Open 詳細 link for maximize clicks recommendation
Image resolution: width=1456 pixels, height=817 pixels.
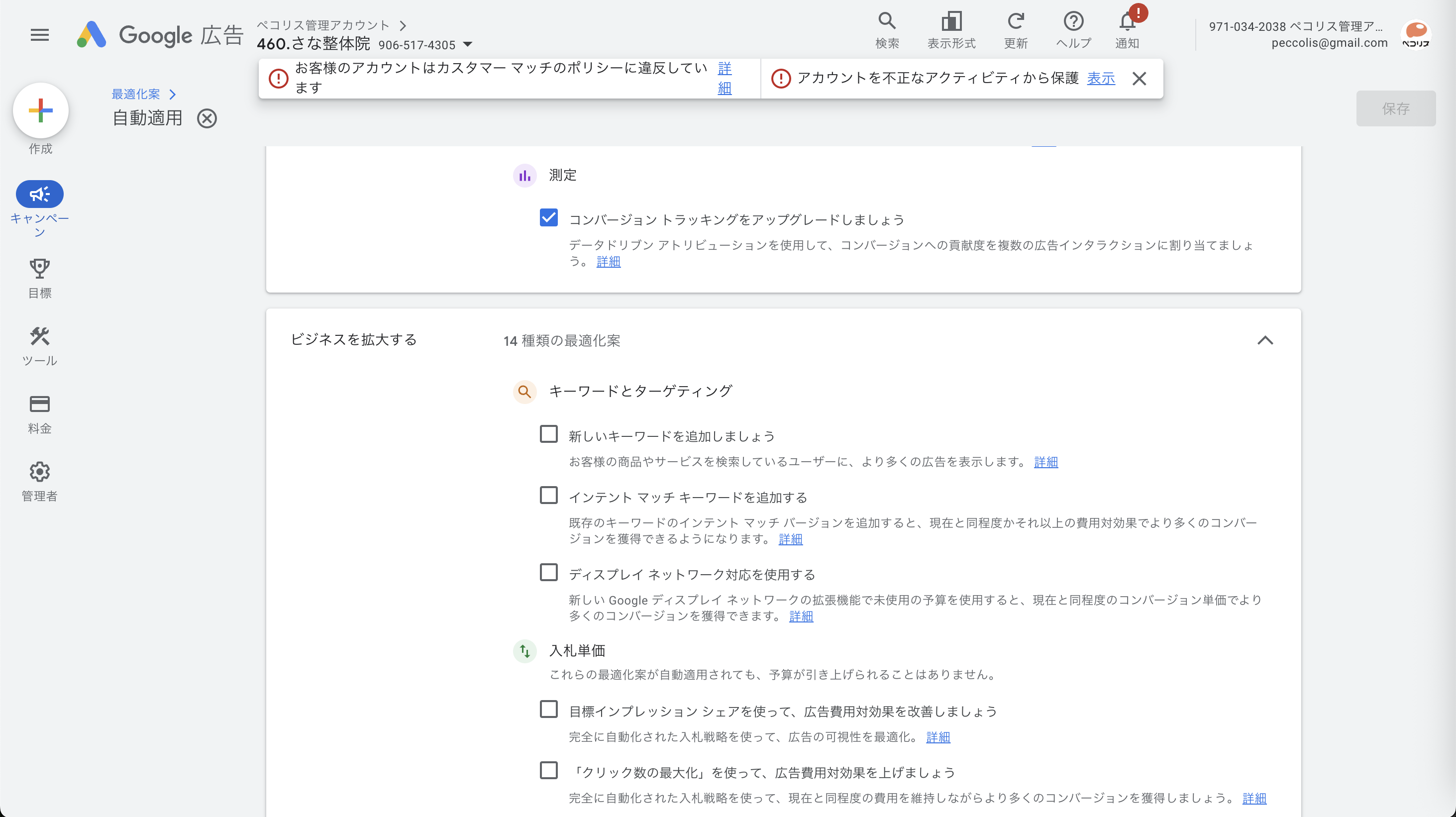(1254, 799)
